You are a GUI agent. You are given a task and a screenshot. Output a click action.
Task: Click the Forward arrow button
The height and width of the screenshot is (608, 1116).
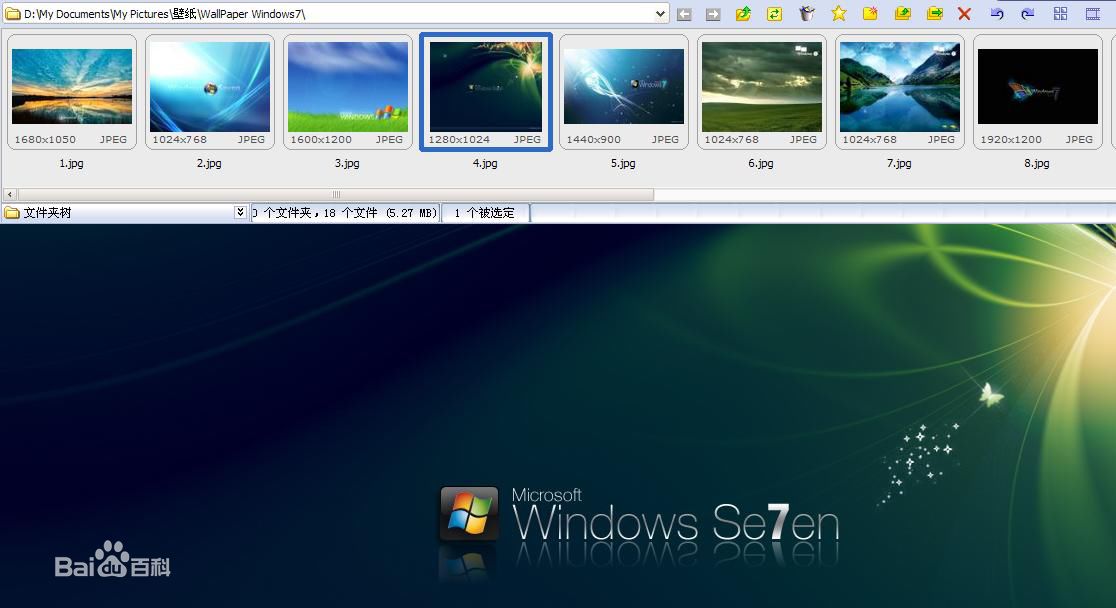tap(713, 14)
